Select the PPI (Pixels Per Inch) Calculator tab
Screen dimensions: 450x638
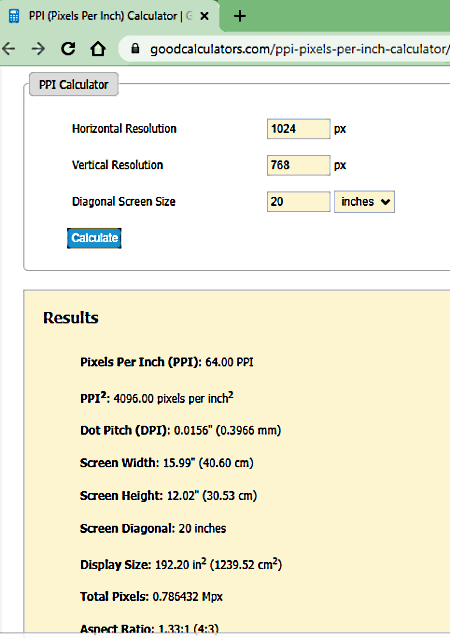click(x=110, y=16)
